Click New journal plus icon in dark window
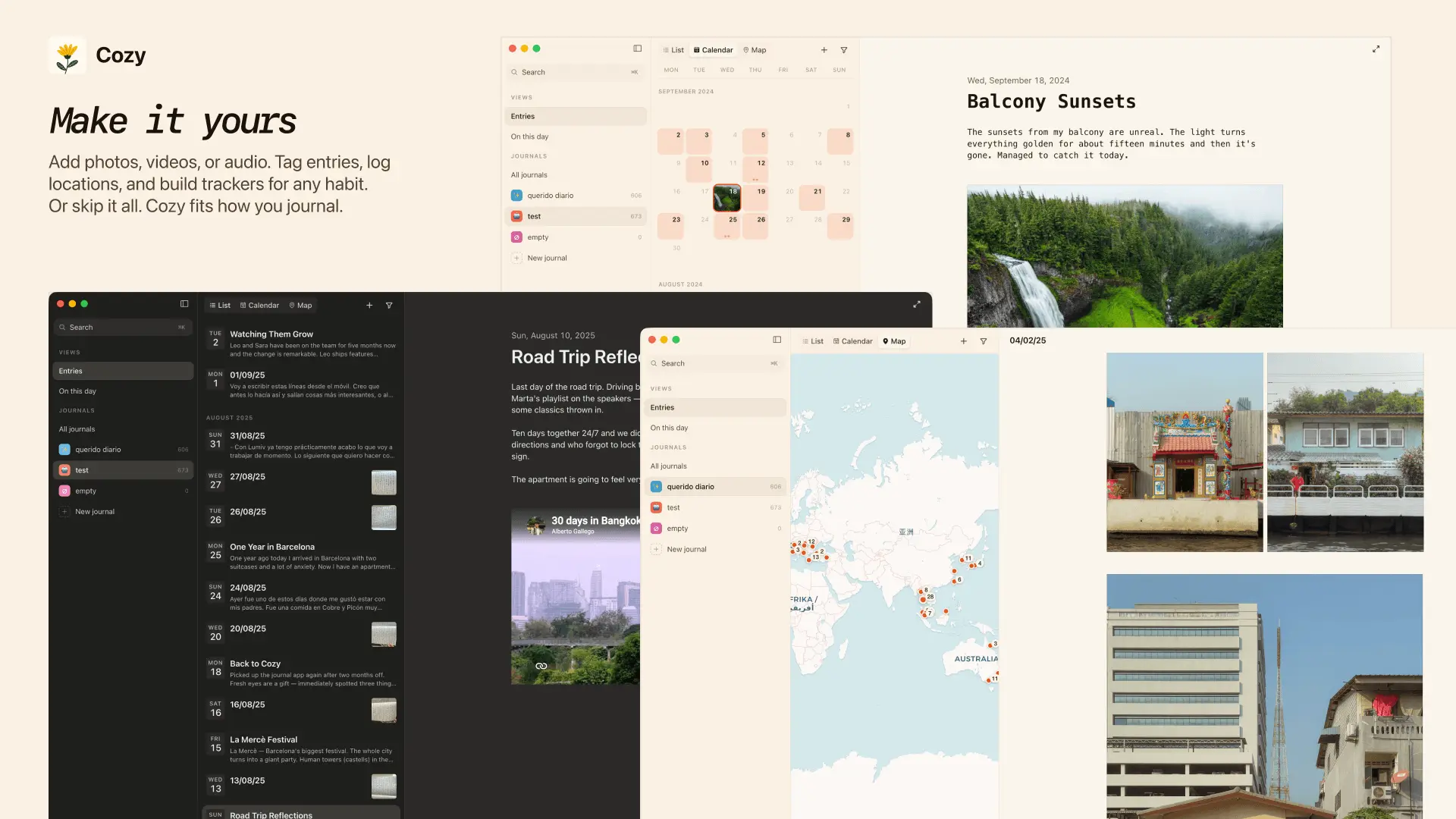1456x819 pixels. point(64,512)
